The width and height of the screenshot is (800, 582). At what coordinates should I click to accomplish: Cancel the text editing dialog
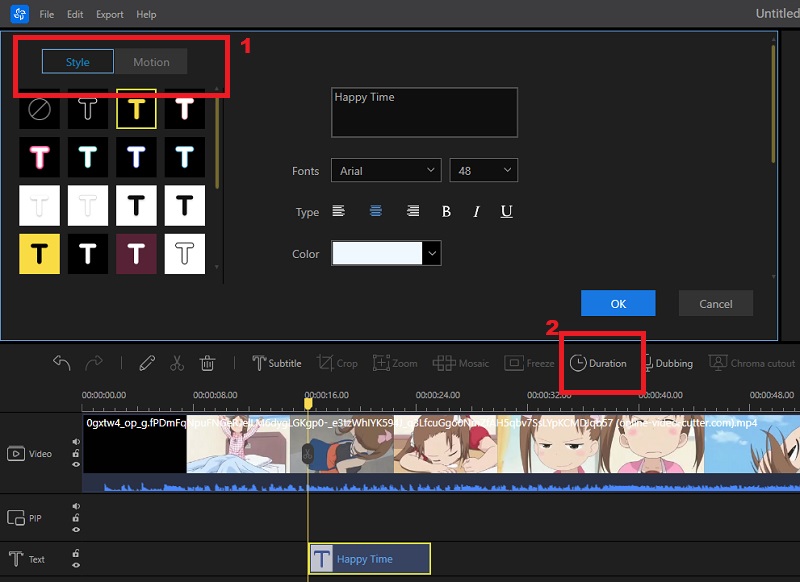[715, 303]
